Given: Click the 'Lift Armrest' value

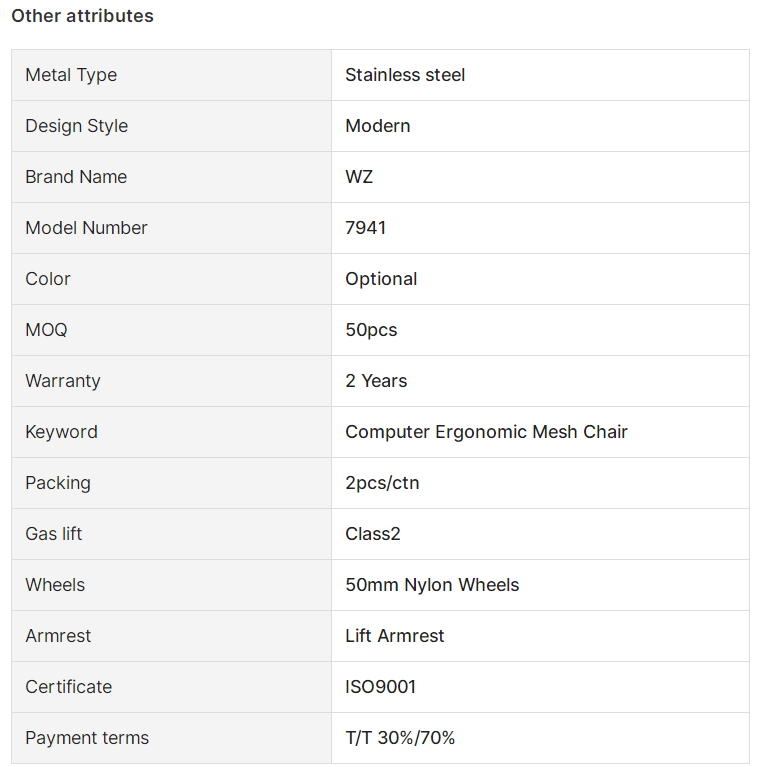Looking at the screenshot, I should click(x=394, y=636).
